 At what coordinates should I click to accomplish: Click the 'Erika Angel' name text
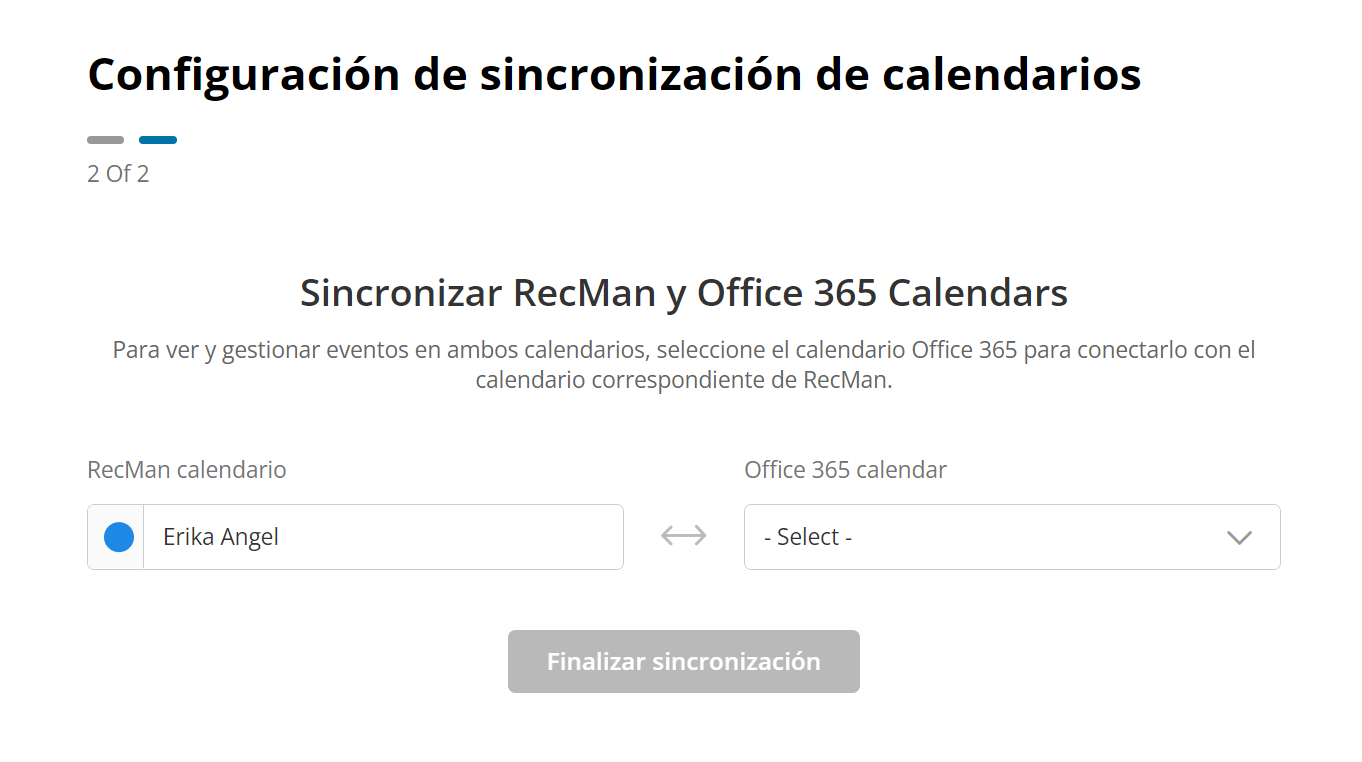click(221, 537)
